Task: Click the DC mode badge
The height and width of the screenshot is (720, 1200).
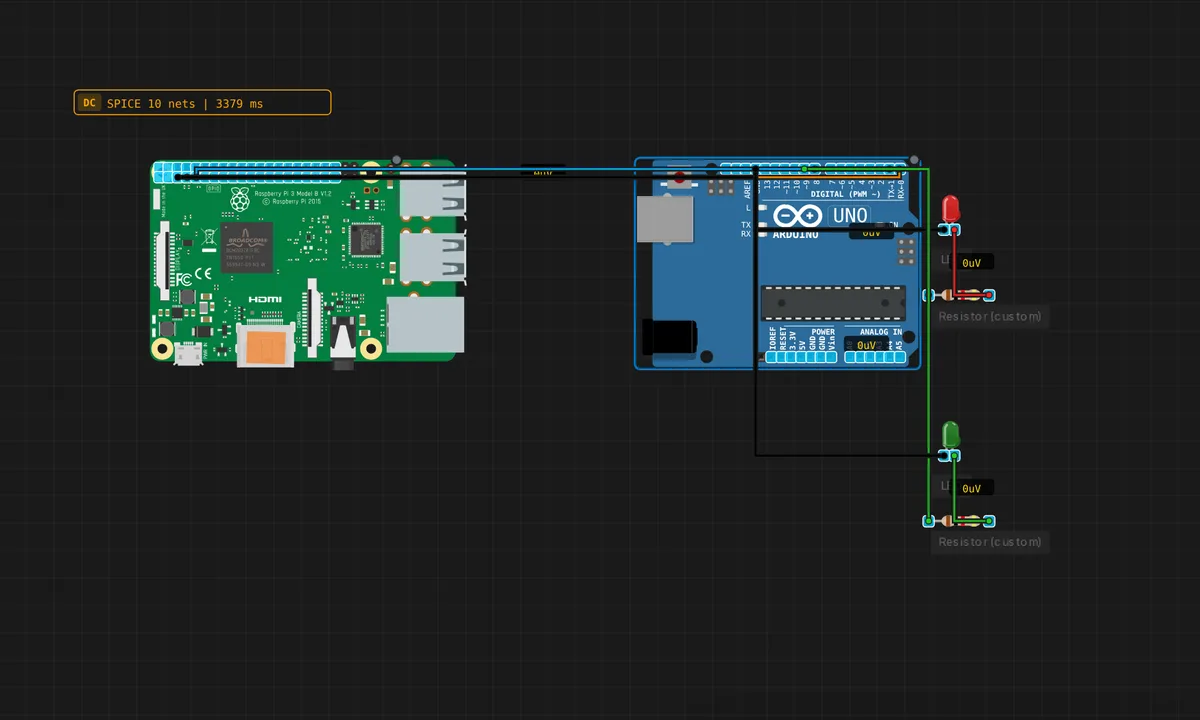Action: pos(89,103)
